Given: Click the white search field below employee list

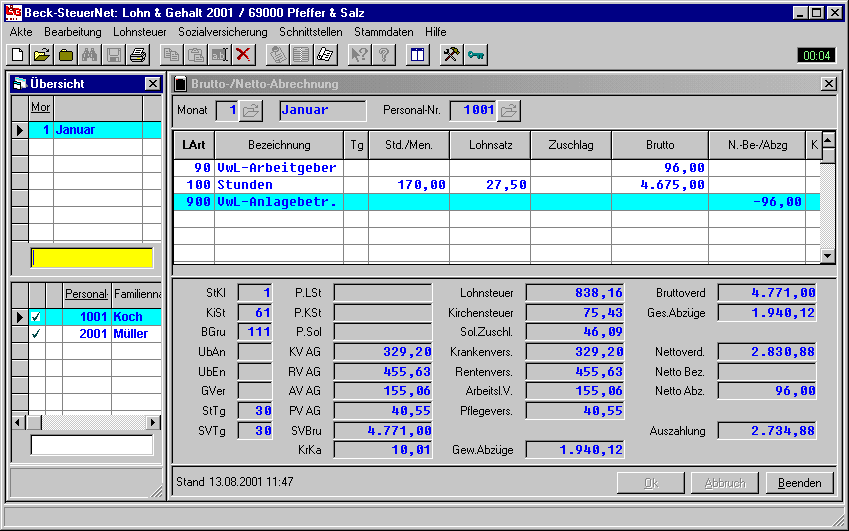Looking at the screenshot, I should pyautogui.click(x=92, y=445).
